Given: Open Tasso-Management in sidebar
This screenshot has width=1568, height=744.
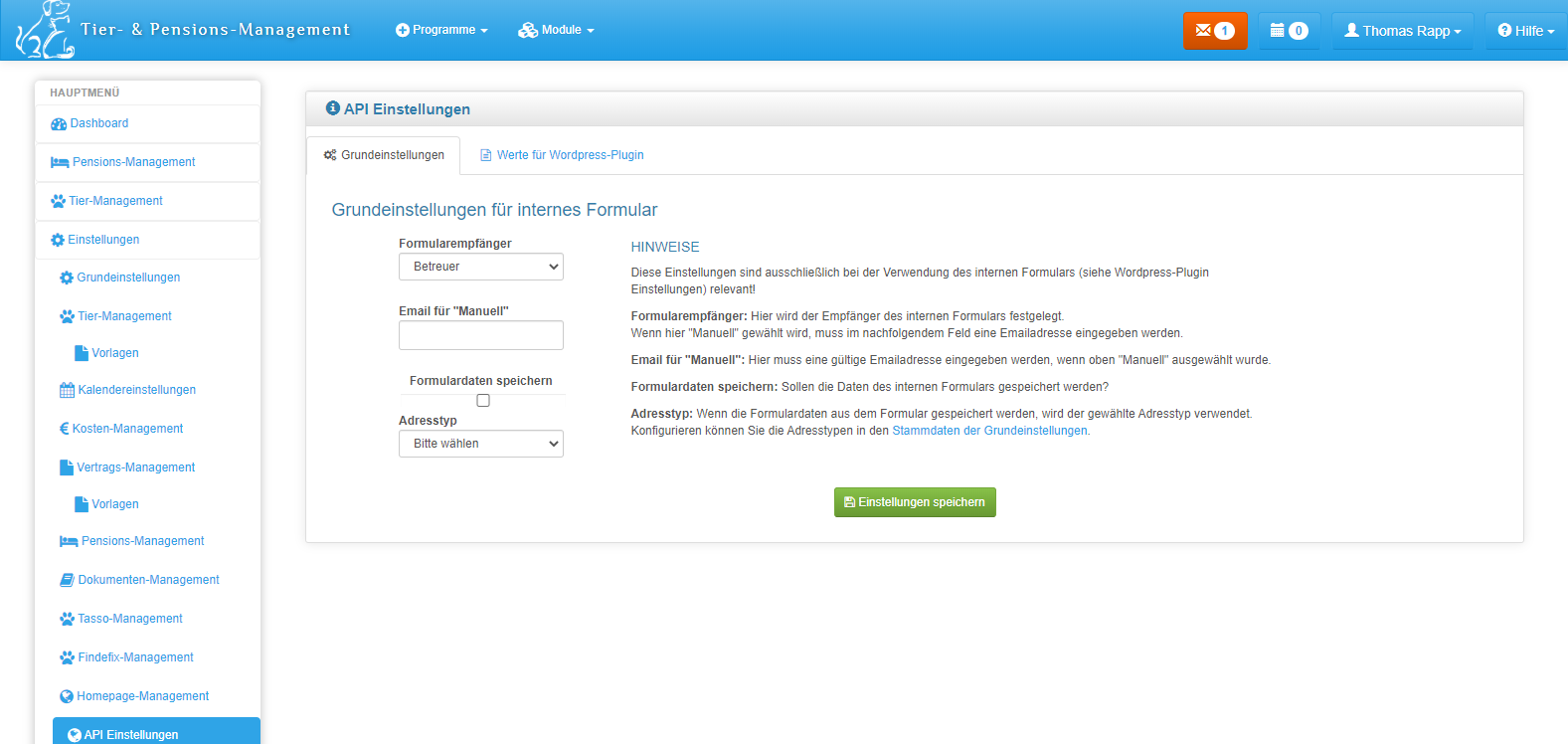Looking at the screenshot, I should 130,619.
